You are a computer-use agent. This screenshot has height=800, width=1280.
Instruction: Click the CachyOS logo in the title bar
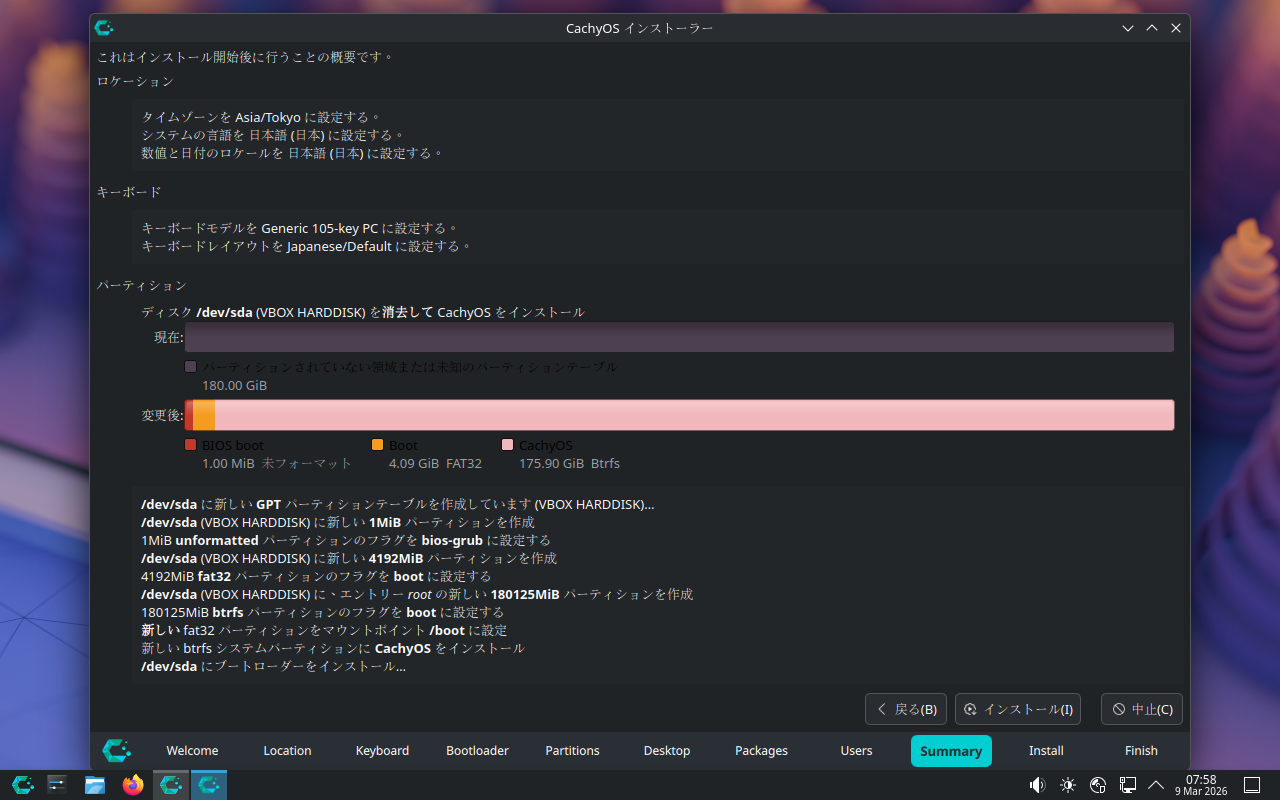click(104, 28)
